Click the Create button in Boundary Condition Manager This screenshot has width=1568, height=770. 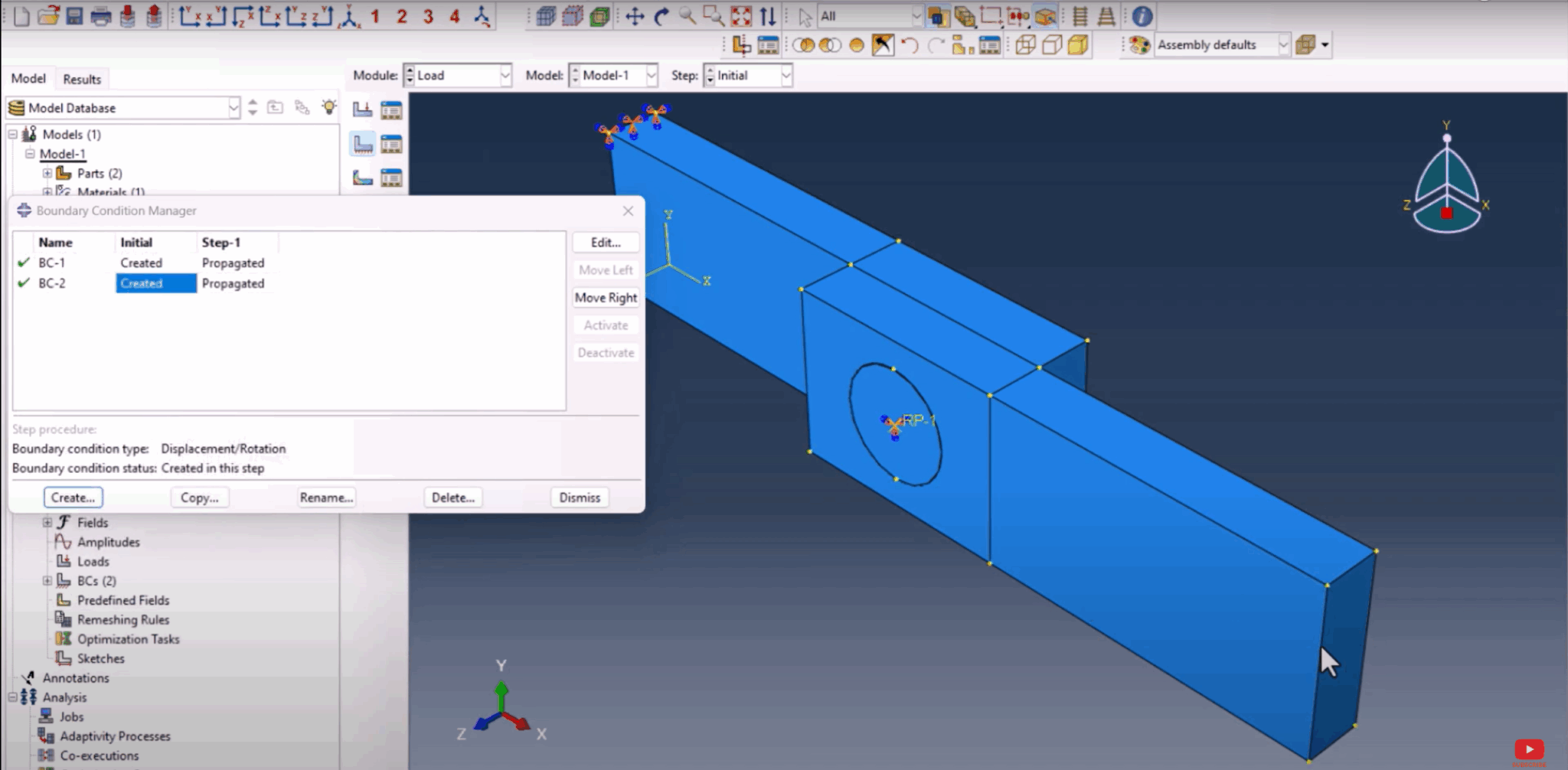click(x=73, y=497)
